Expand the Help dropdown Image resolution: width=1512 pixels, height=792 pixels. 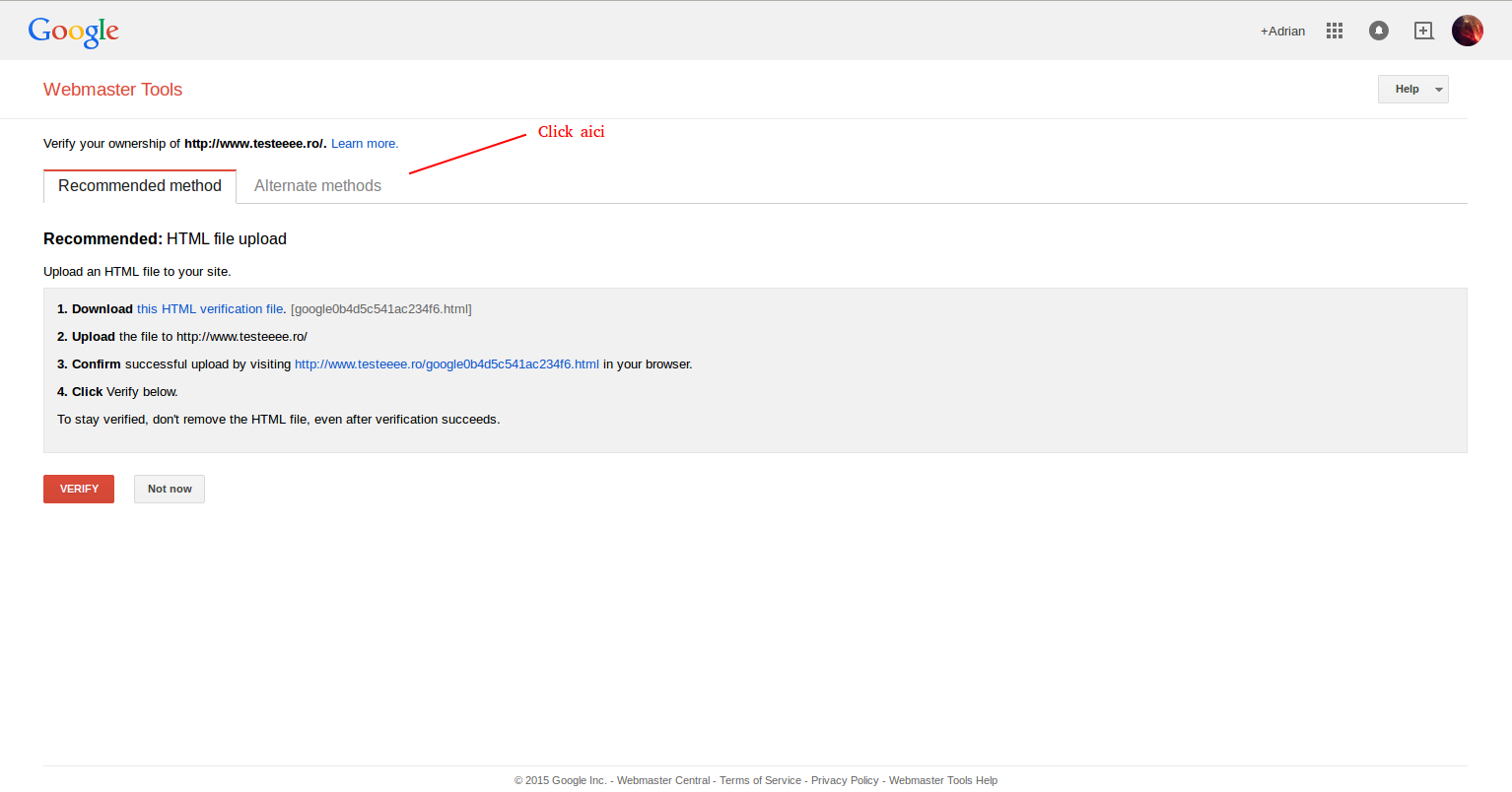point(1412,89)
